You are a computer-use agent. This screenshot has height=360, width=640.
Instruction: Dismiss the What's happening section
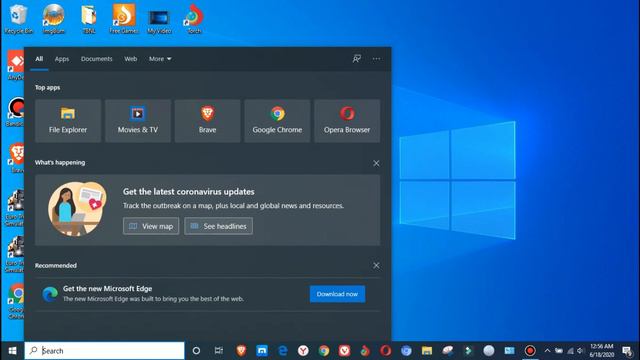click(376, 163)
